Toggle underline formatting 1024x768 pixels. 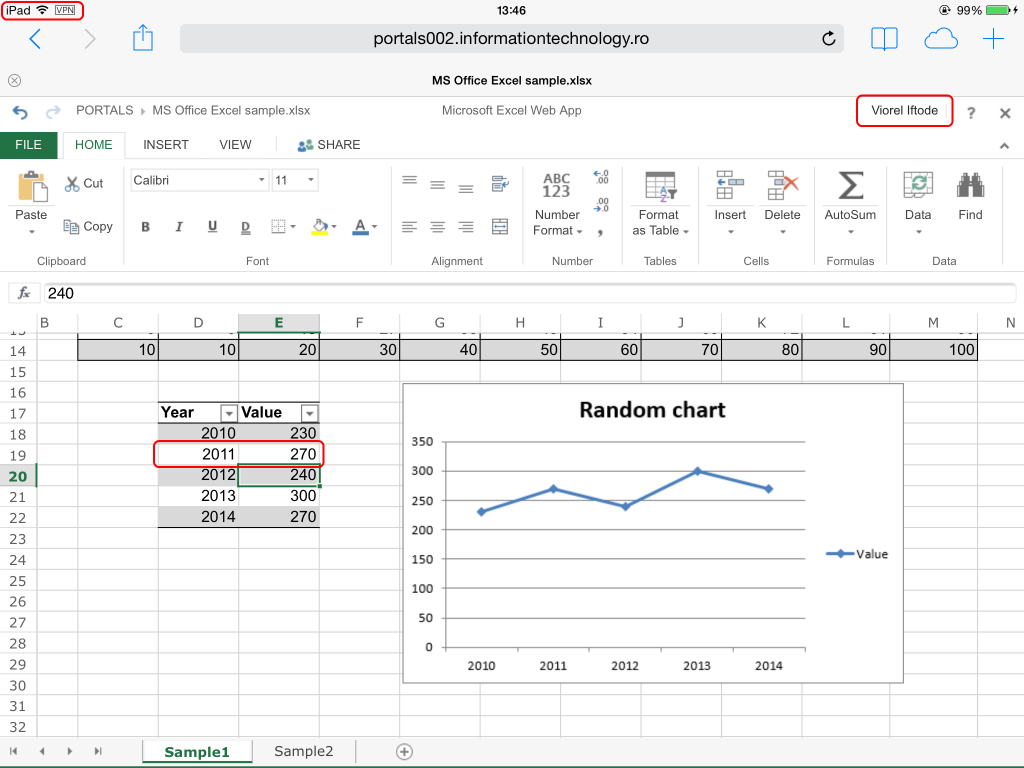click(212, 227)
